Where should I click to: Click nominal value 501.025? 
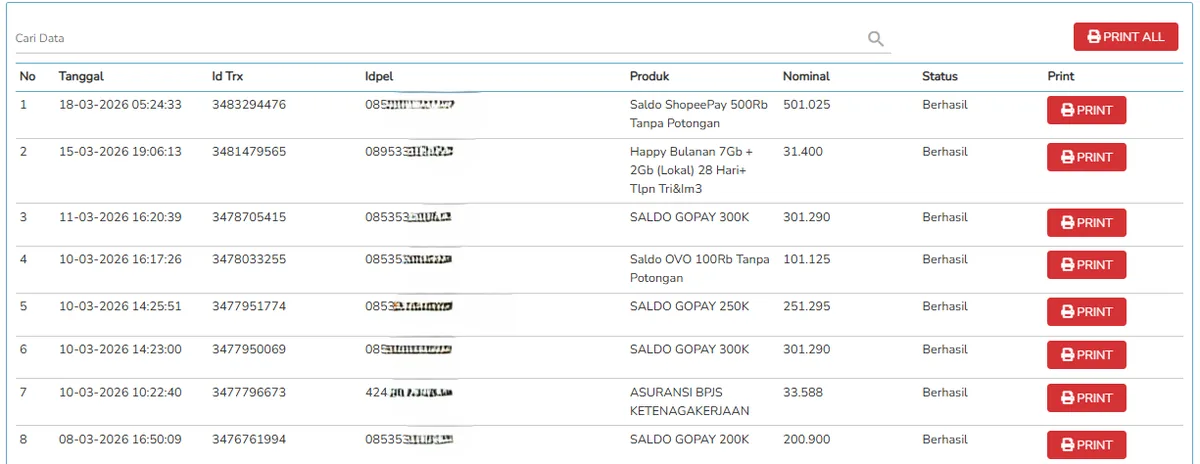(807, 104)
